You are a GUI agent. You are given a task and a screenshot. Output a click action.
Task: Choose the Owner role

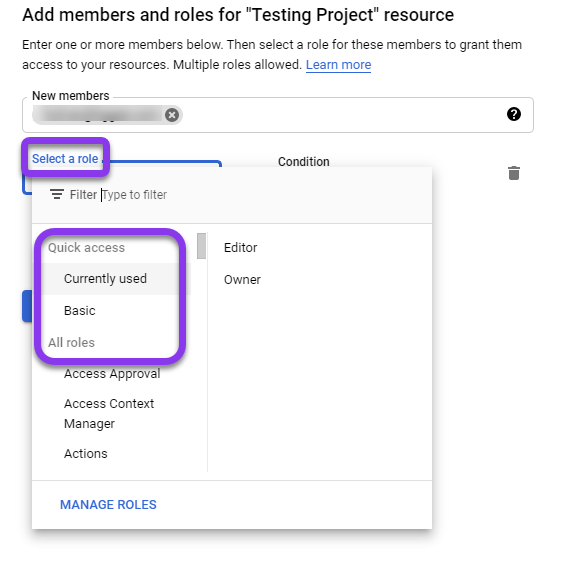tap(242, 280)
